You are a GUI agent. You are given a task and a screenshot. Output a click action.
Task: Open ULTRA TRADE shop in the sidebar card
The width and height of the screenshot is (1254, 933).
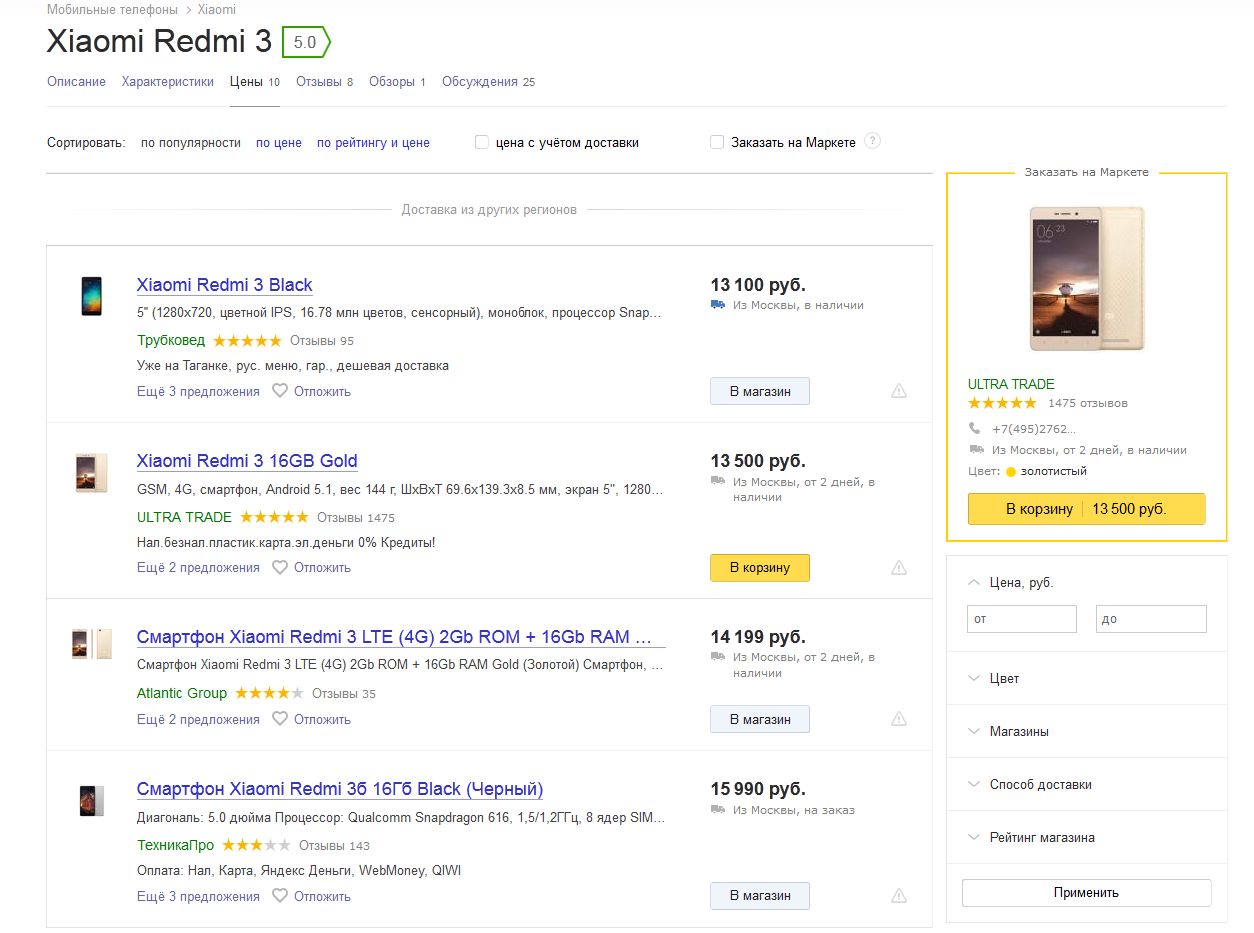1011,384
